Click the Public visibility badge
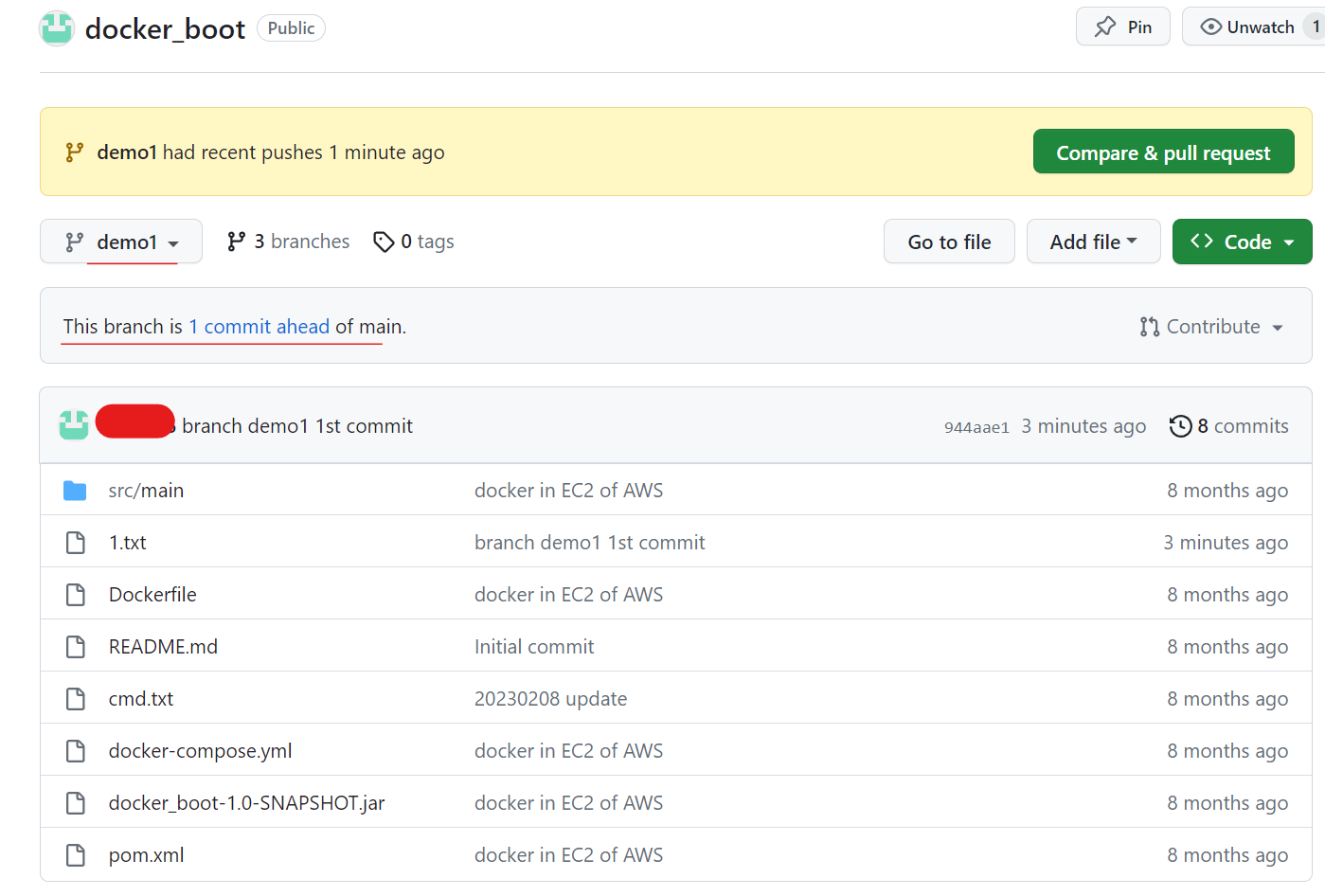Image resolution: width=1325 pixels, height=896 pixels. point(291,28)
